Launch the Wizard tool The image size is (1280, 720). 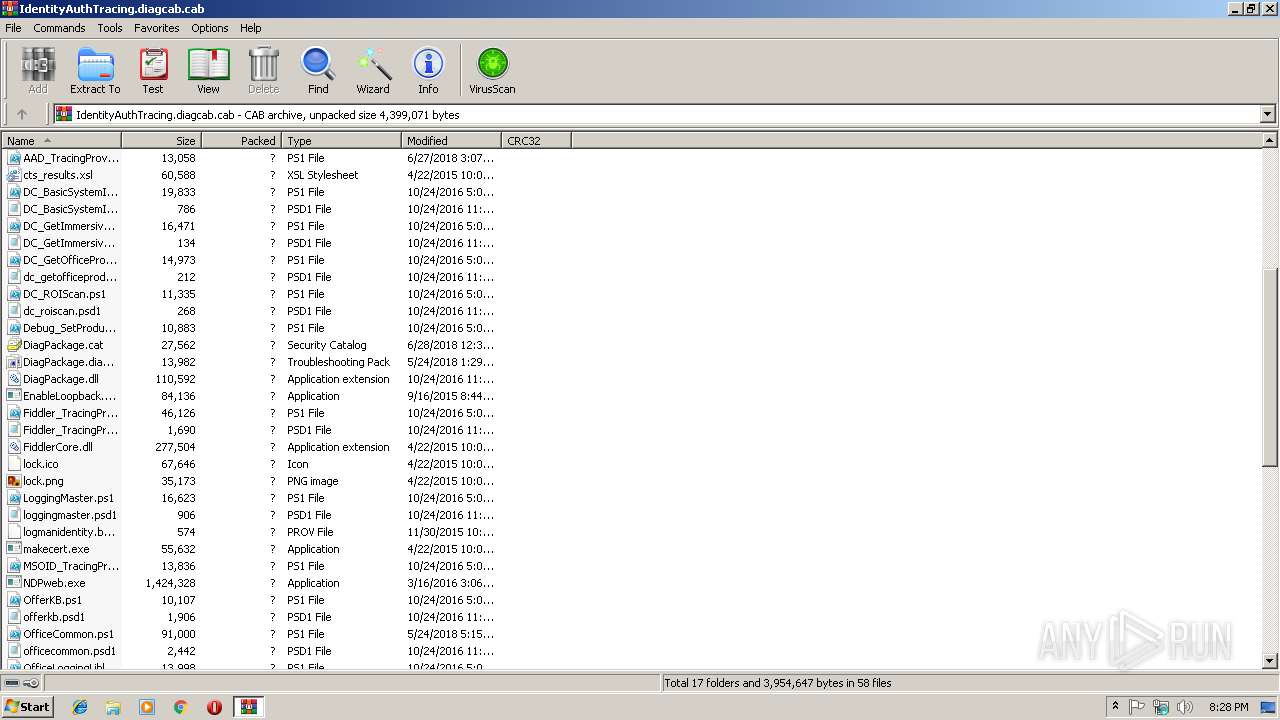[x=373, y=71]
